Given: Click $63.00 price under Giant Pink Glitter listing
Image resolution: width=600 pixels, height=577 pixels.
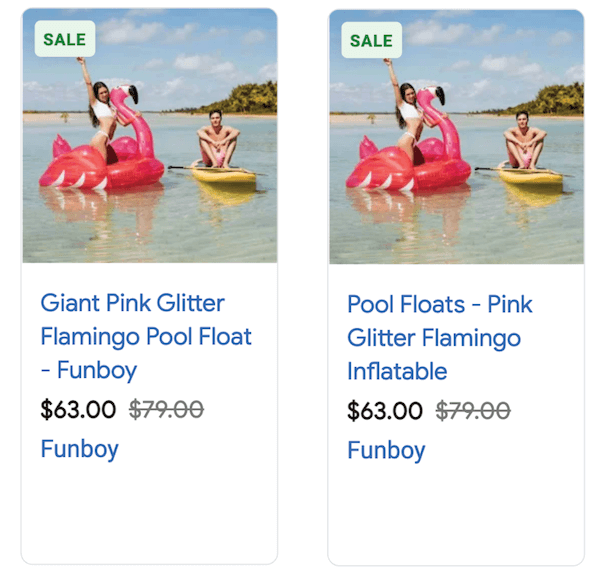Looking at the screenshot, I should [78, 409].
